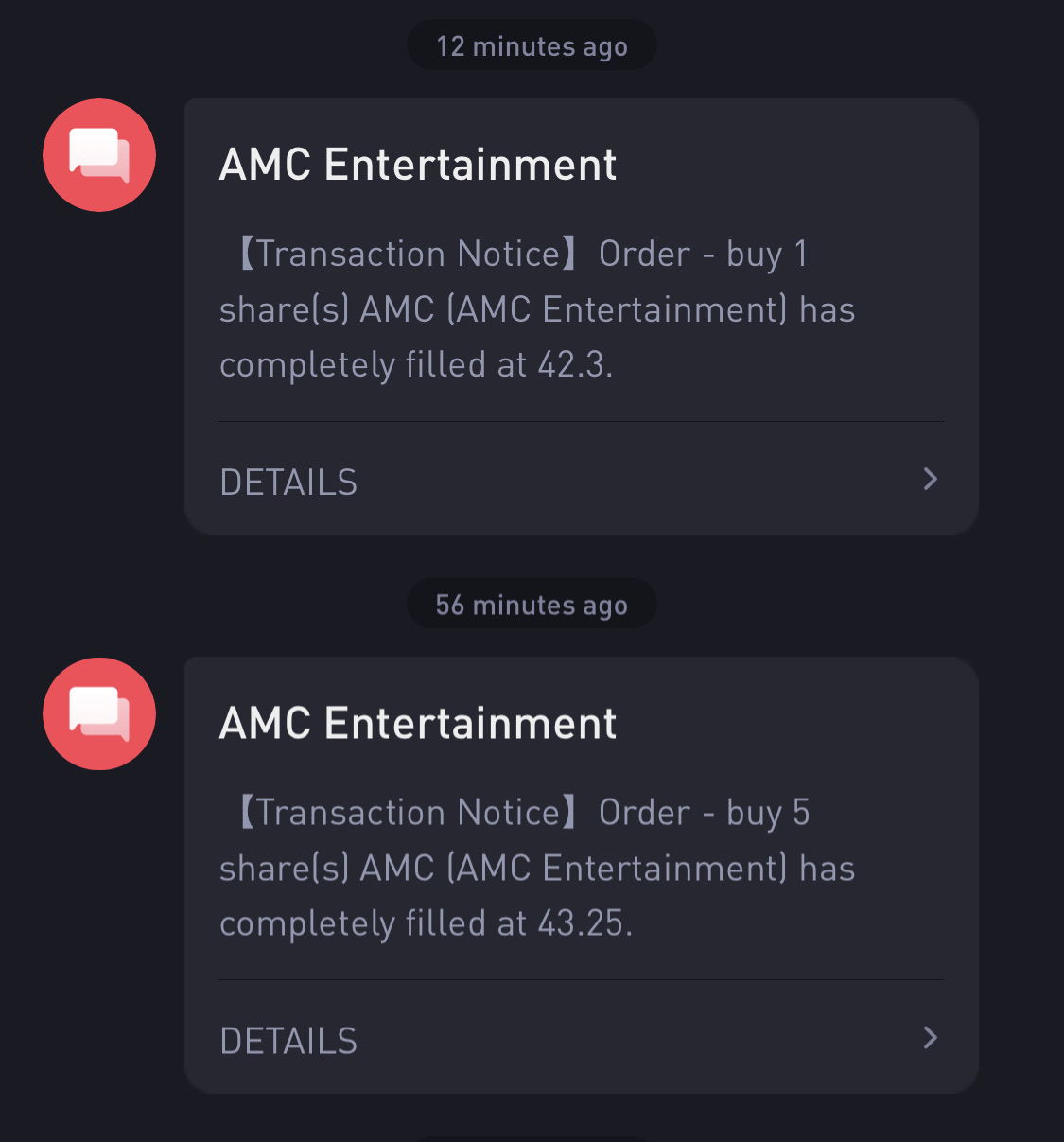Screen dimensions: 1064x1142
Task: Click "Transaction Notice" label in the buy 1 notice
Action: coord(409,254)
